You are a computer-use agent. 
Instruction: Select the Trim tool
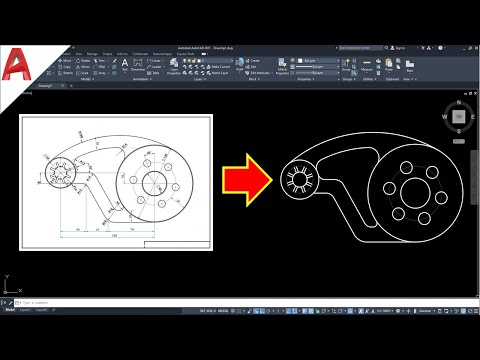click(x=100, y=61)
